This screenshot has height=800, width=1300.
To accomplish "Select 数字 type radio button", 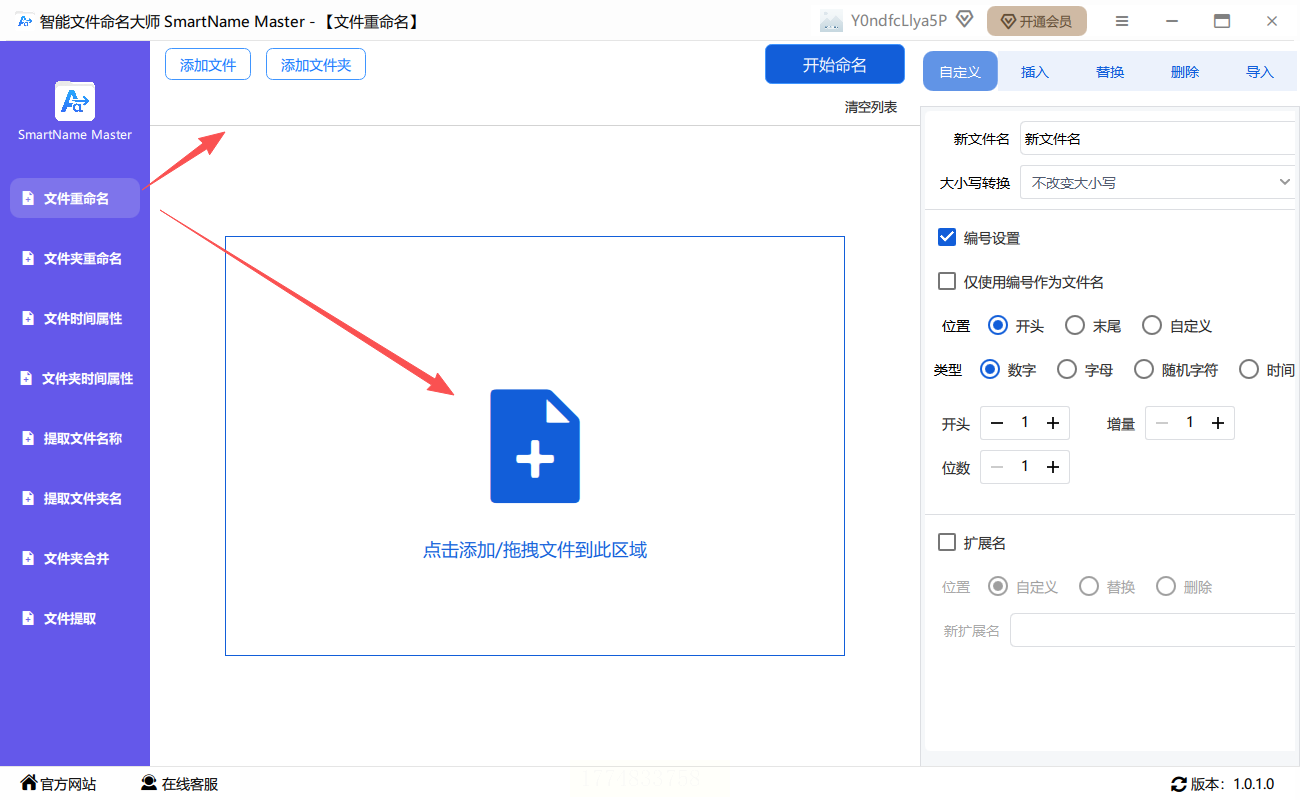I will pos(990,369).
